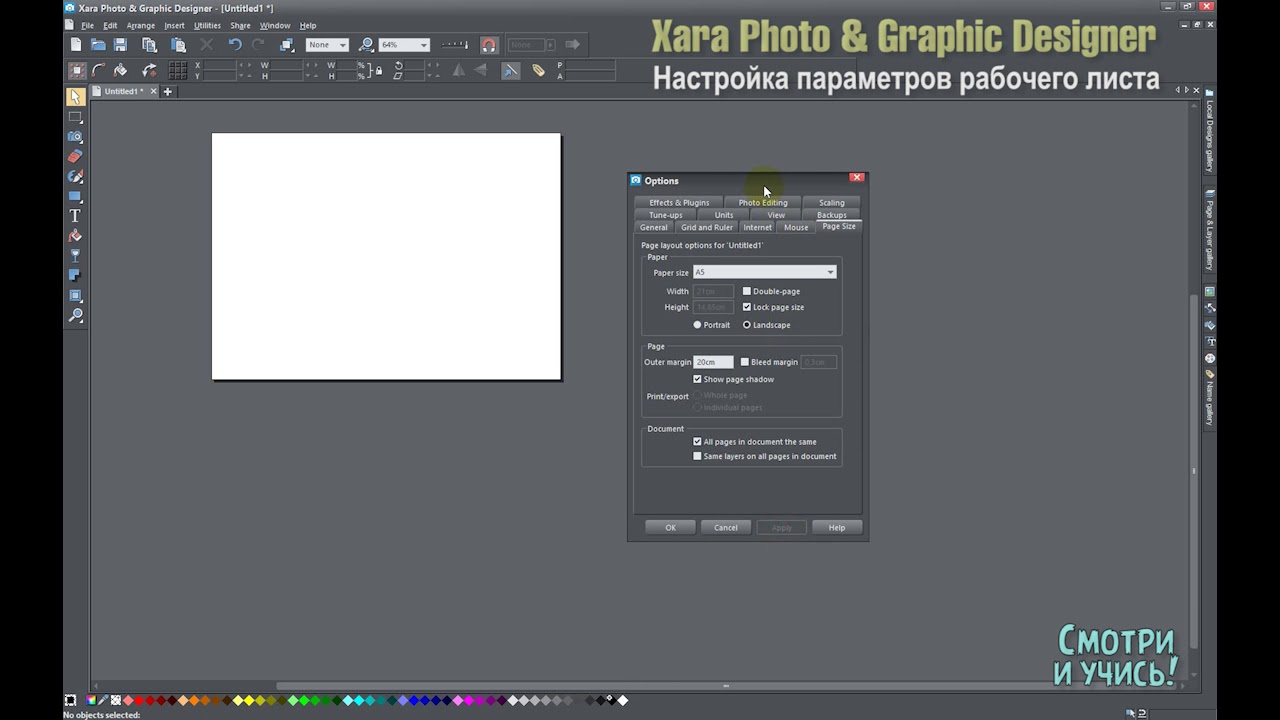Click the arrange overlapping squares toolbar icon
This screenshot has width=1280, height=720.
[x=287, y=45]
